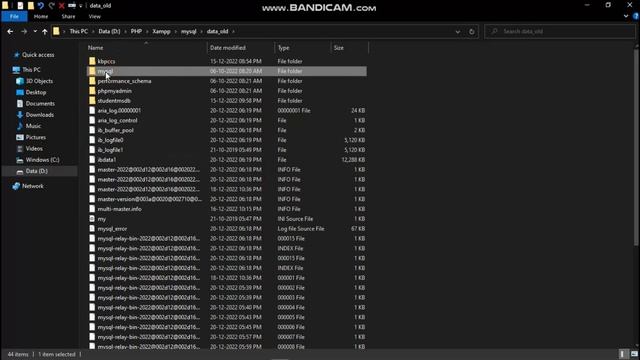Image resolution: width=640 pixels, height=360 pixels.
Task: Open Videos in navigation pane
Action: (34, 149)
